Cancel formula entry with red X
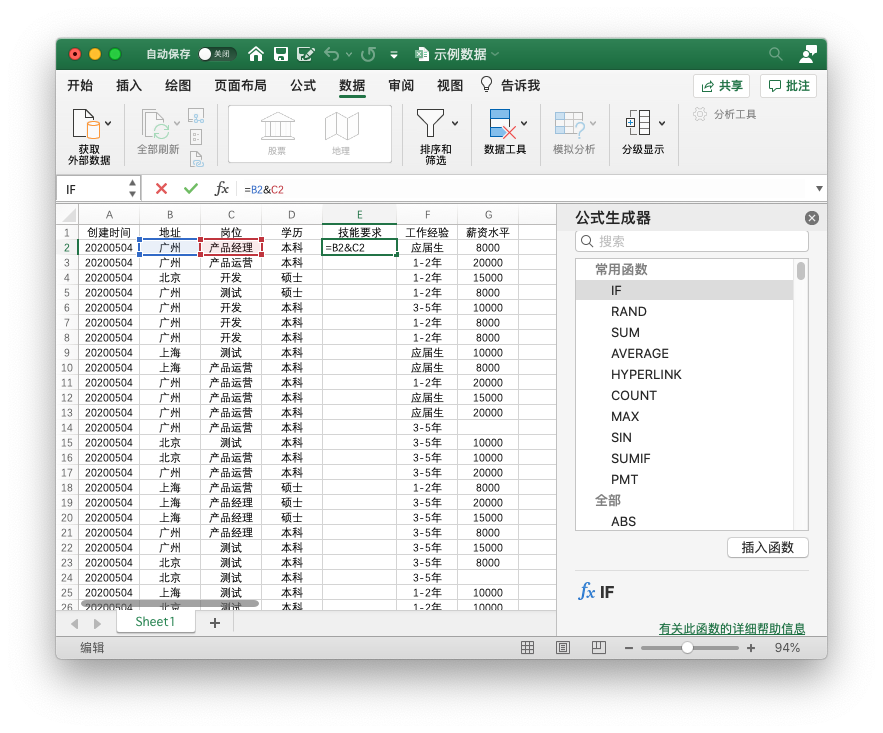 point(161,188)
